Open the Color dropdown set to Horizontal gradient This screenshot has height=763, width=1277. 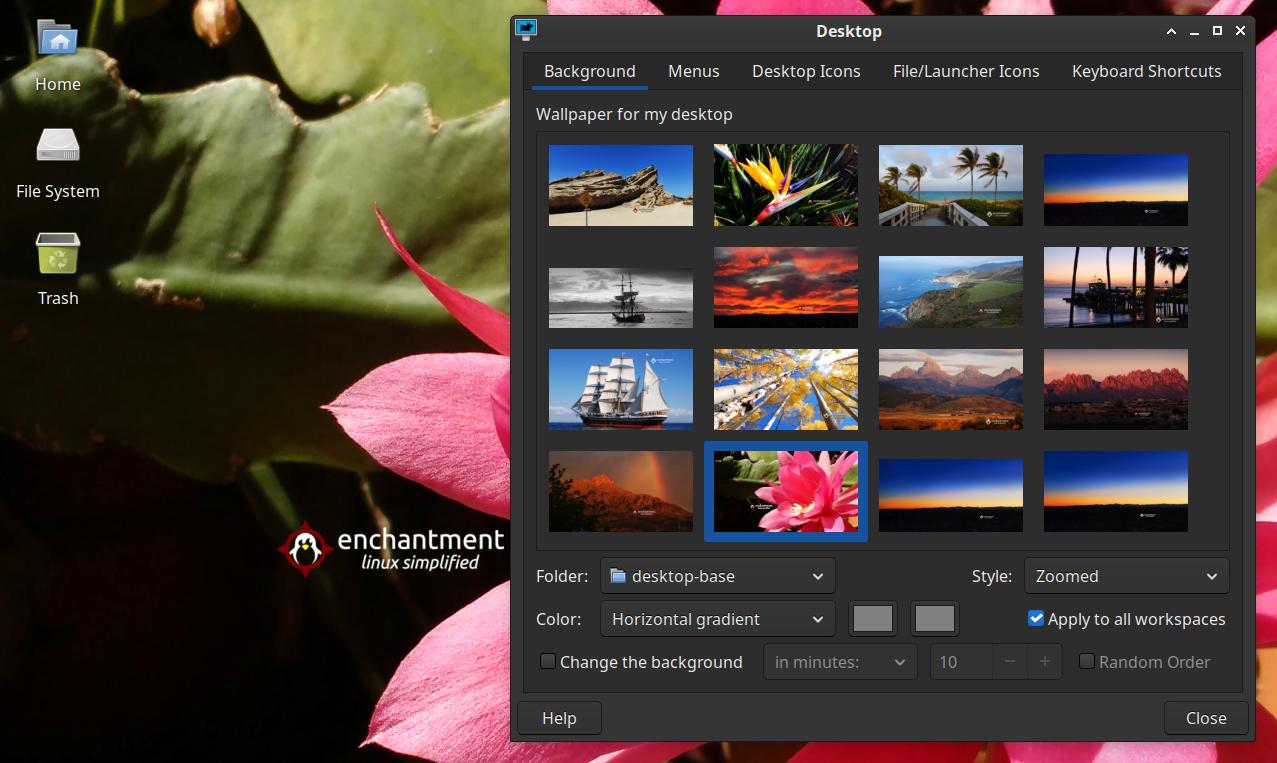tap(718, 619)
